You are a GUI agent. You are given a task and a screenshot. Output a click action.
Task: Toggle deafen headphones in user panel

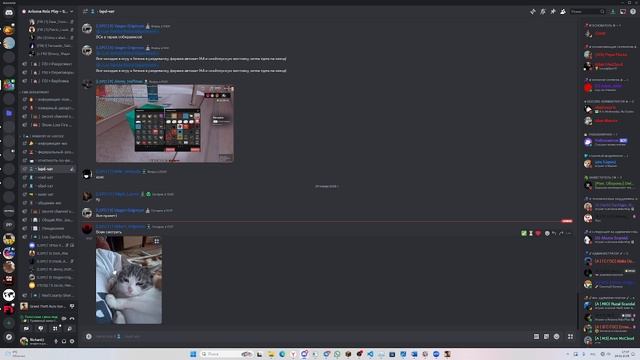(x=64, y=341)
